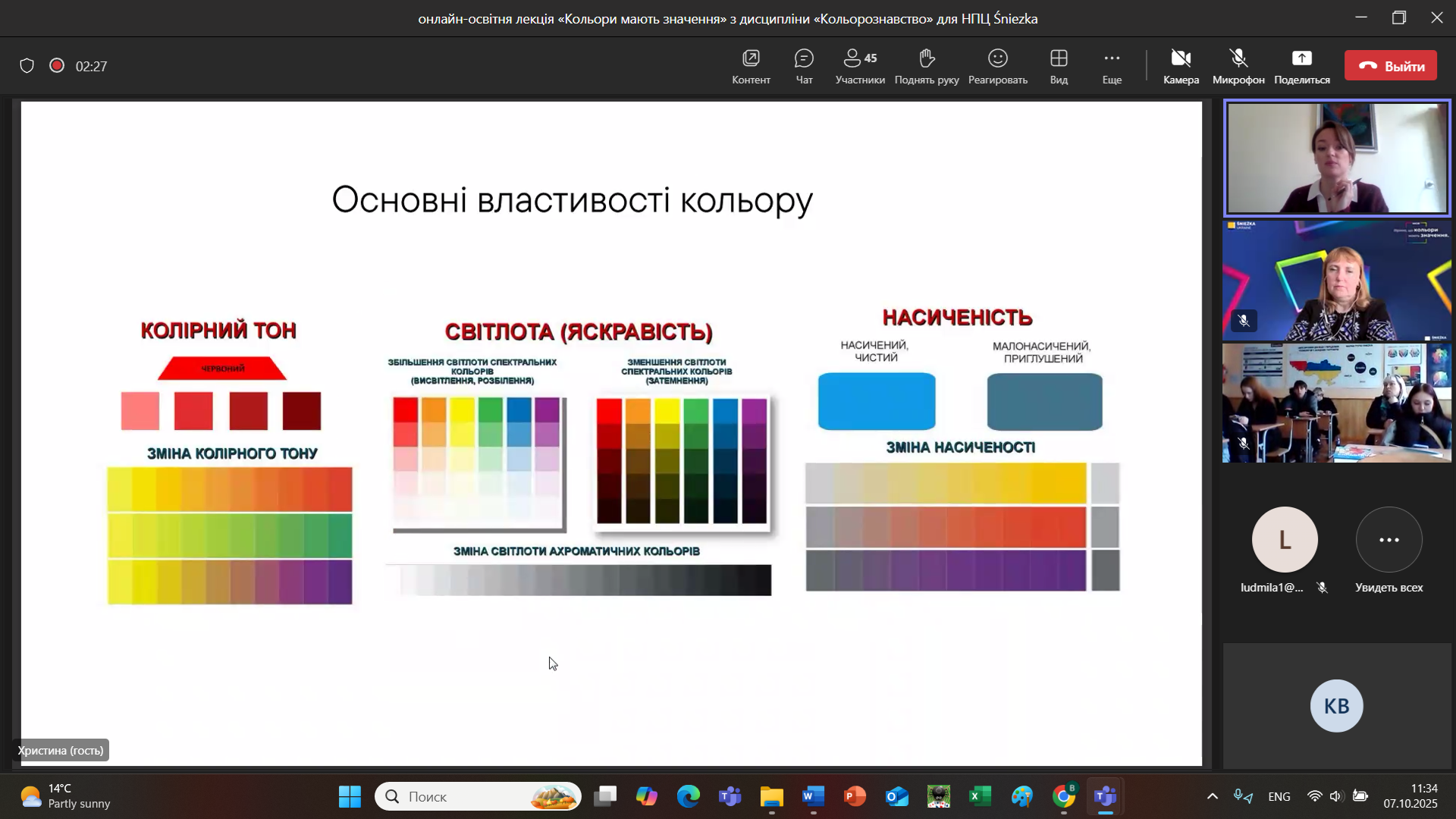
Task: Show the Participants list
Action: 860,66
